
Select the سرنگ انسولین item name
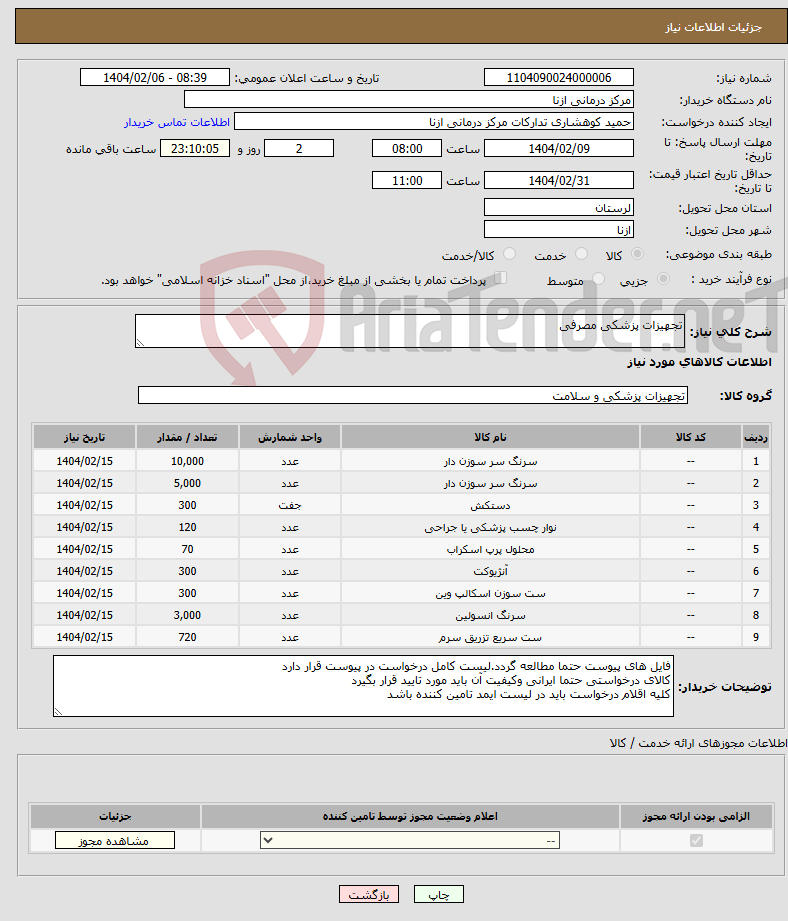coord(490,616)
